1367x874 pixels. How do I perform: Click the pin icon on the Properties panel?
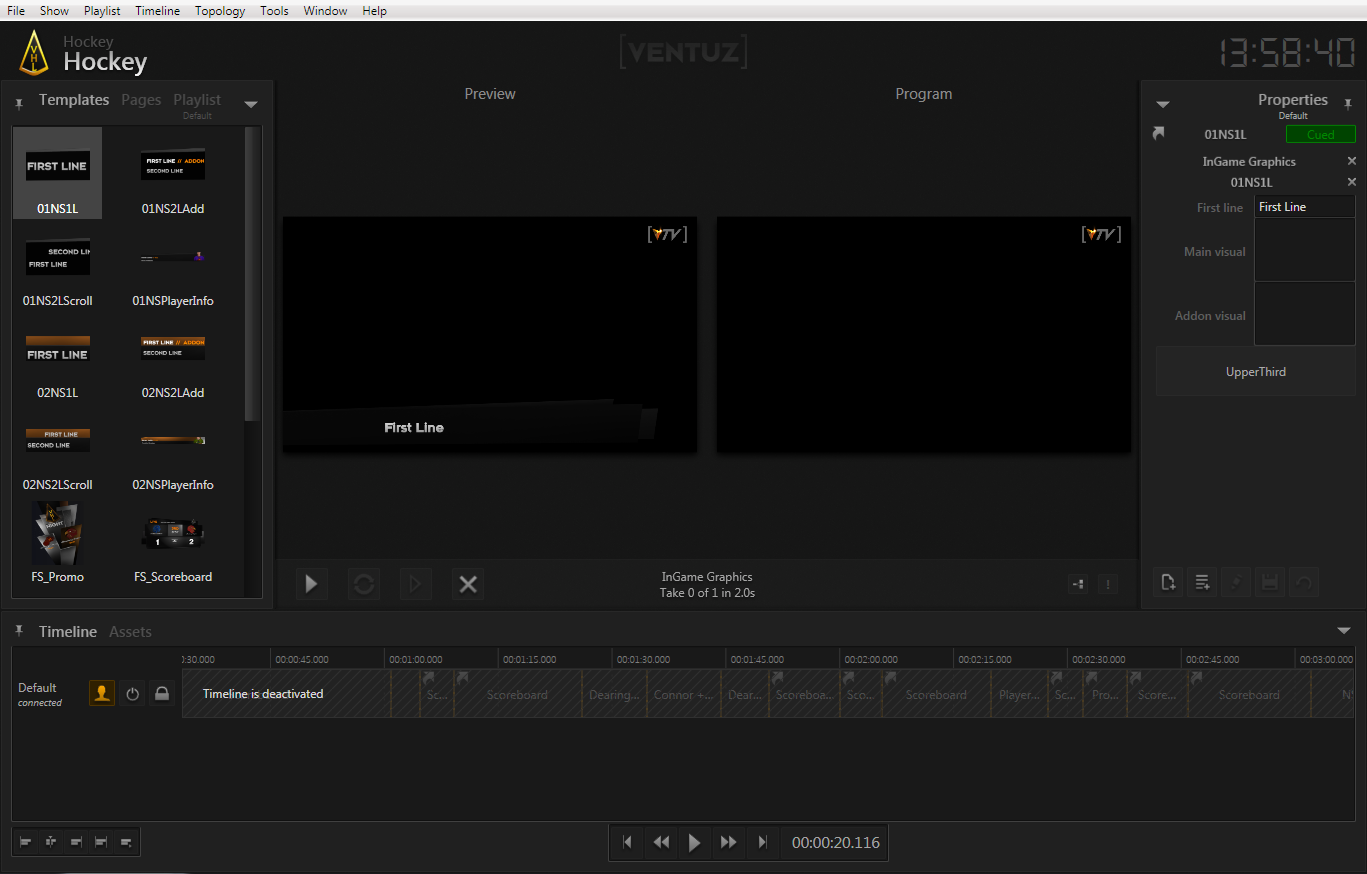(x=1347, y=103)
